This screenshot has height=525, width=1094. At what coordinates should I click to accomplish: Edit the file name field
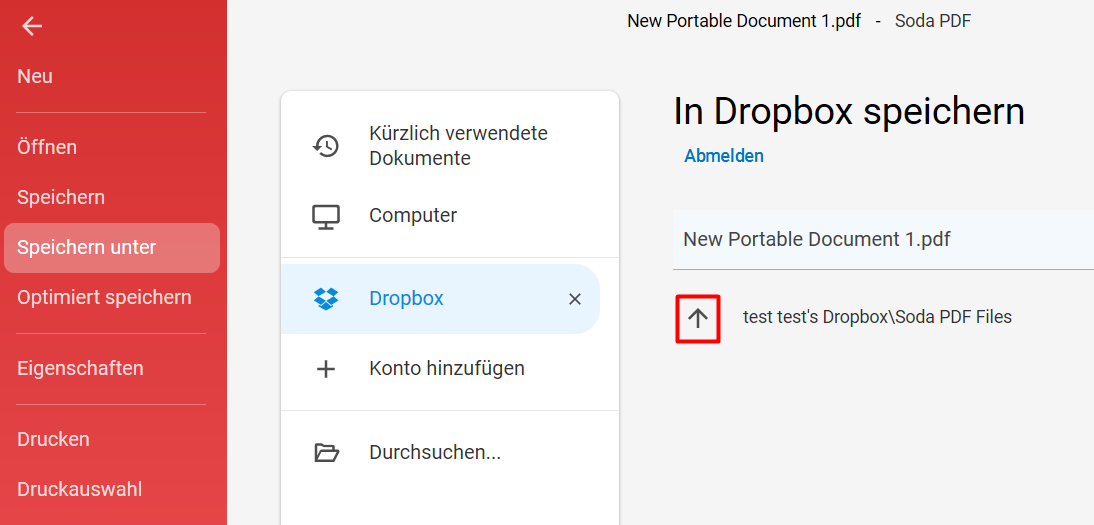(883, 239)
